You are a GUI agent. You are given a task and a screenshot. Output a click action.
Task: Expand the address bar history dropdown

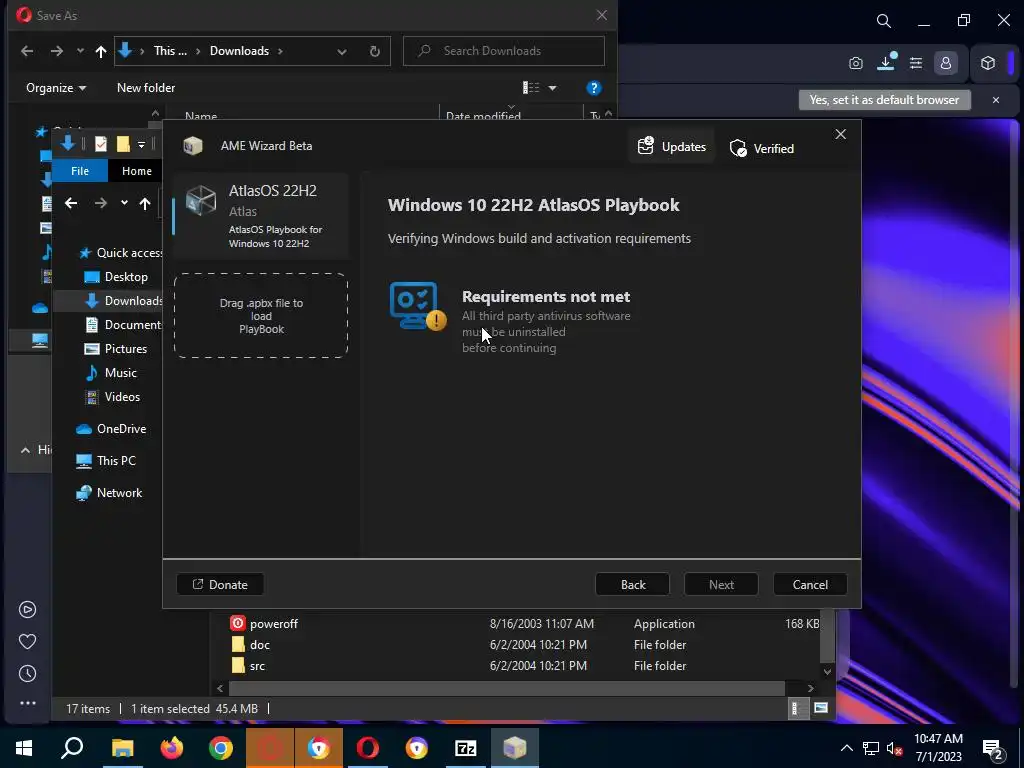(x=342, y=51)
